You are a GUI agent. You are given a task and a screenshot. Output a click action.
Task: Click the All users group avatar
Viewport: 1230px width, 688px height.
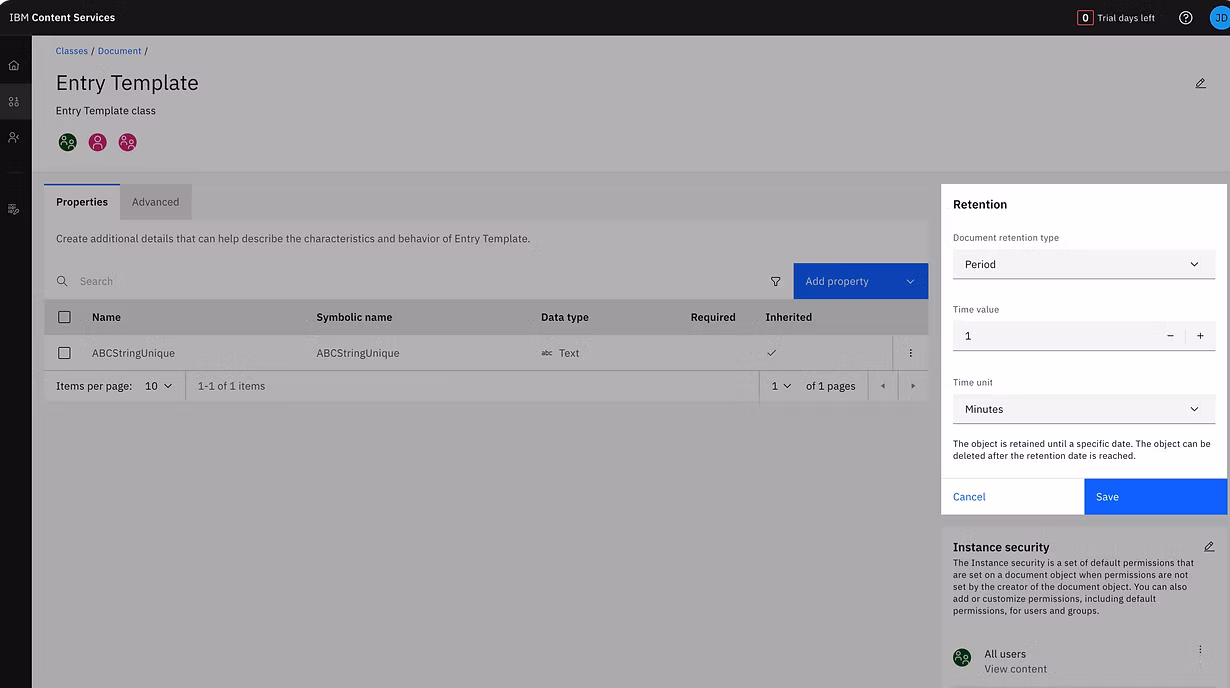click(x=962, y=658)
